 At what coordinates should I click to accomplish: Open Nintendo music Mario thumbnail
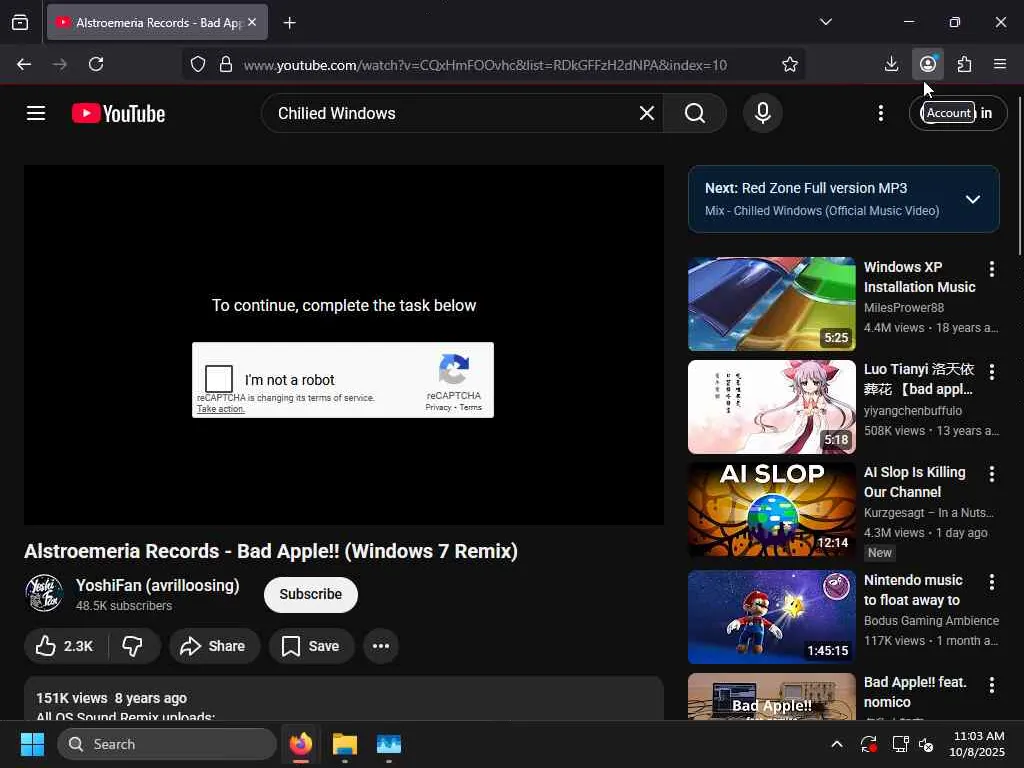(771, 617)
